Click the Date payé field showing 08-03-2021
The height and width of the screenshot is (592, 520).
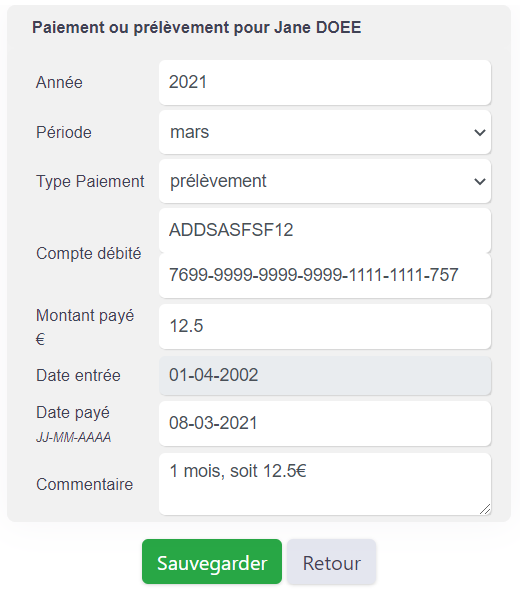pyautogui.click(x=325, y=423)
